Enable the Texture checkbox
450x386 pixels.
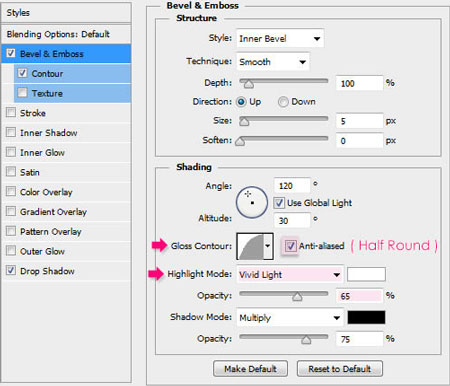22,92
